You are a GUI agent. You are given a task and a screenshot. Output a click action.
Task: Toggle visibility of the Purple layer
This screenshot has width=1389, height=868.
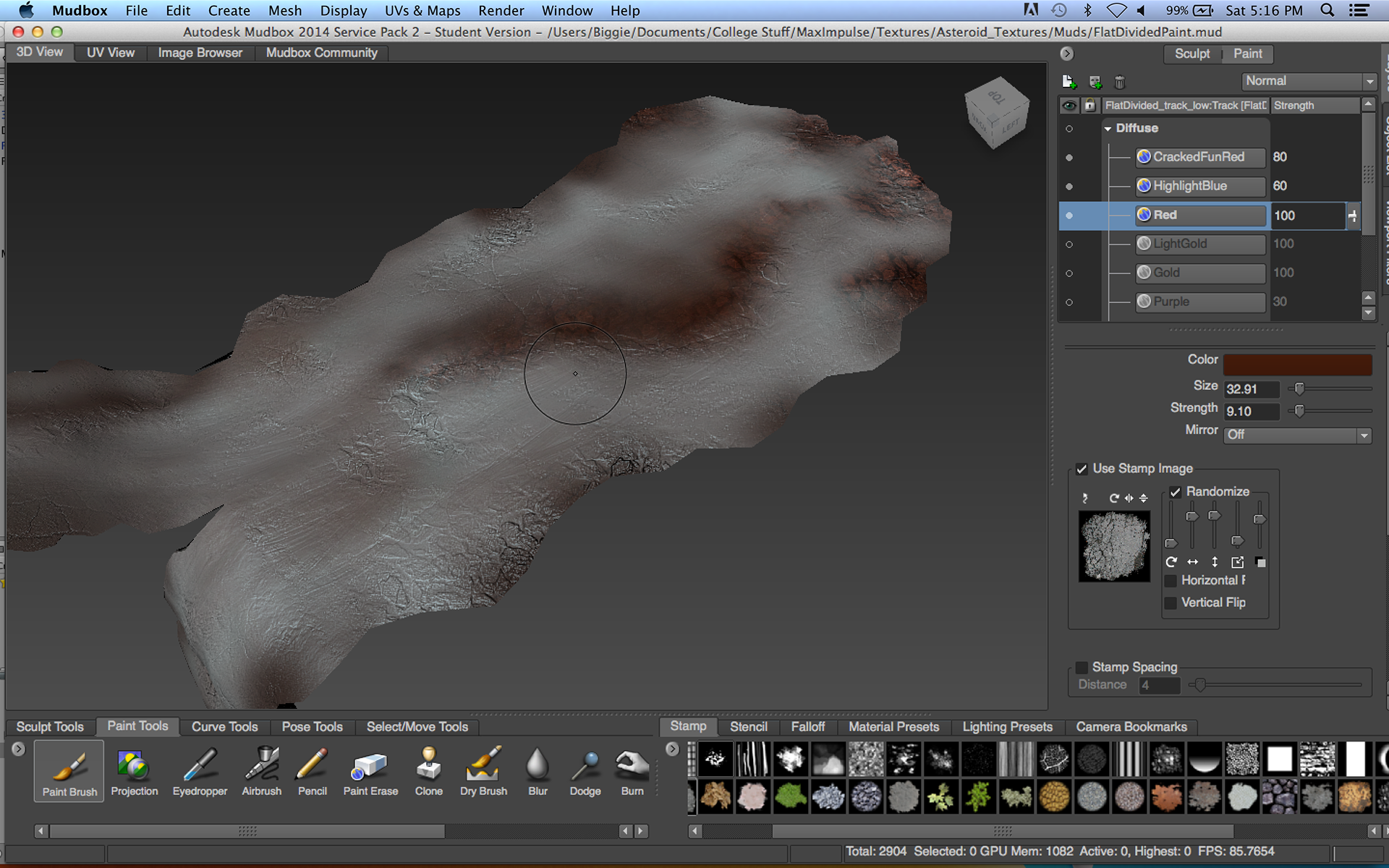(x=1069, y=302)
